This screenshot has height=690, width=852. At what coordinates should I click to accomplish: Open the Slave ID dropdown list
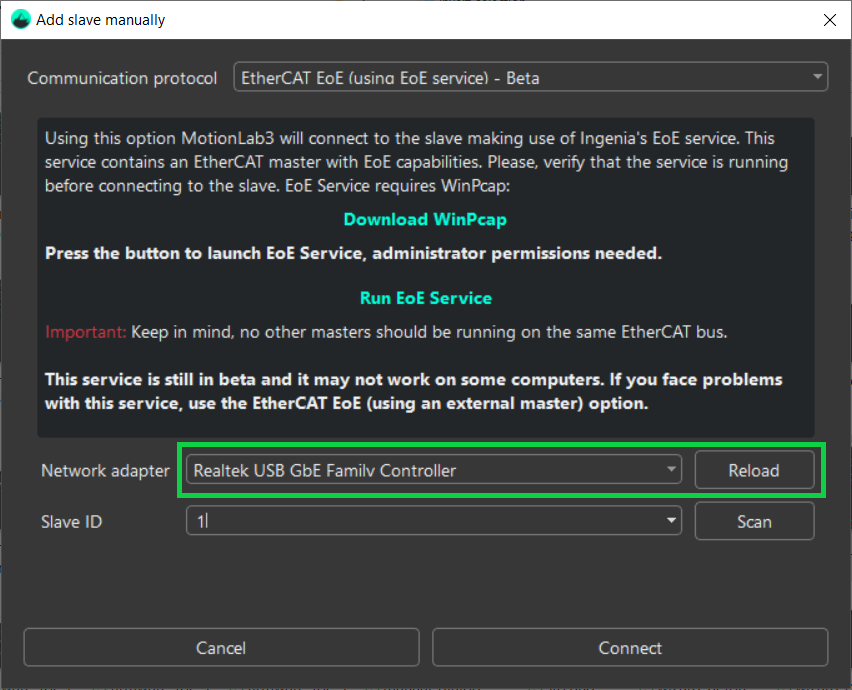pos(433,521)
